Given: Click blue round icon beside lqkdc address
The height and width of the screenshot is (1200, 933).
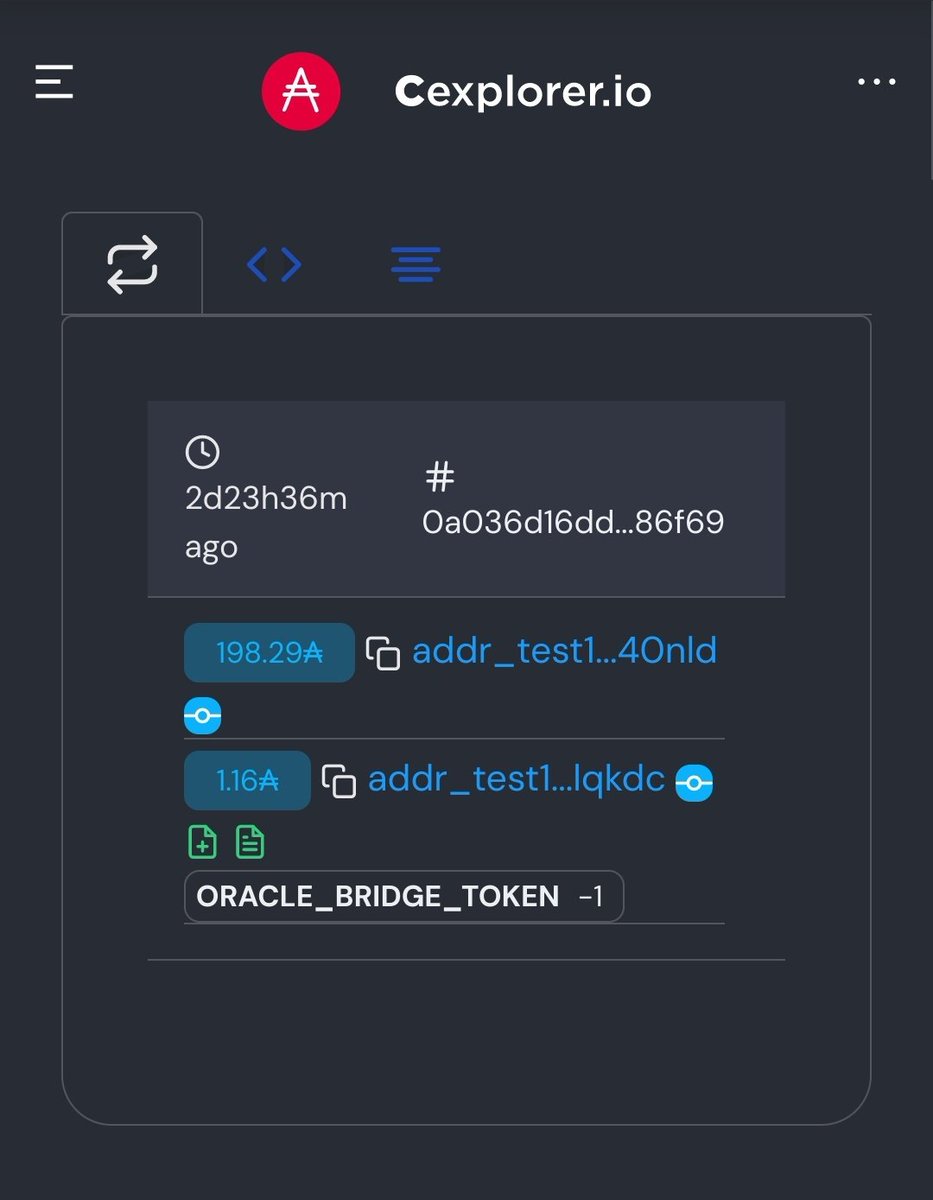Looking at the screenshot, I should coord(694,784).
